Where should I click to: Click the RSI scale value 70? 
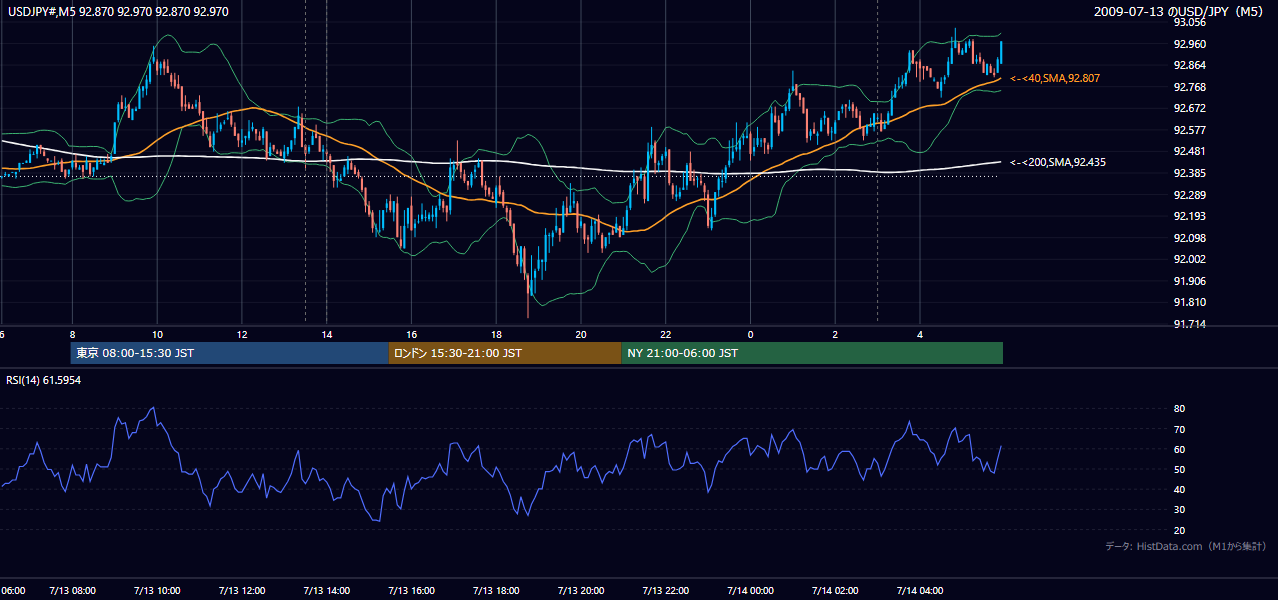pos(1179,429)
